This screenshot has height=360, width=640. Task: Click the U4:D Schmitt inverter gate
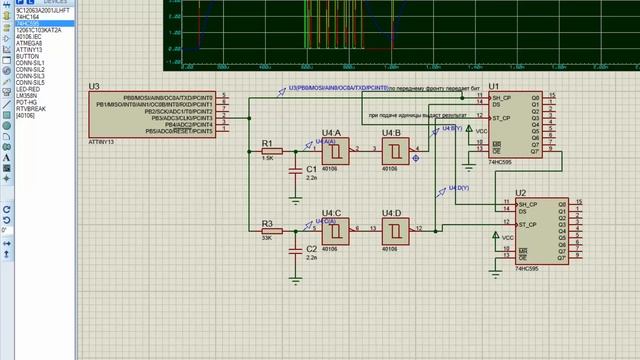tap(396, 231)
